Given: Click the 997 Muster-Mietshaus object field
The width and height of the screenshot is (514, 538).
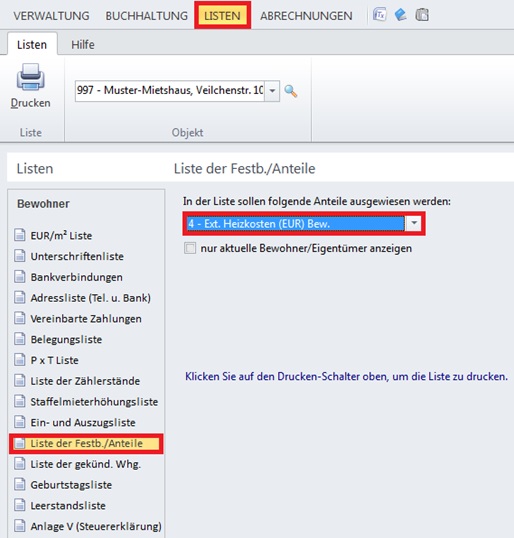Looking at the screenshot, I should 170,91.
